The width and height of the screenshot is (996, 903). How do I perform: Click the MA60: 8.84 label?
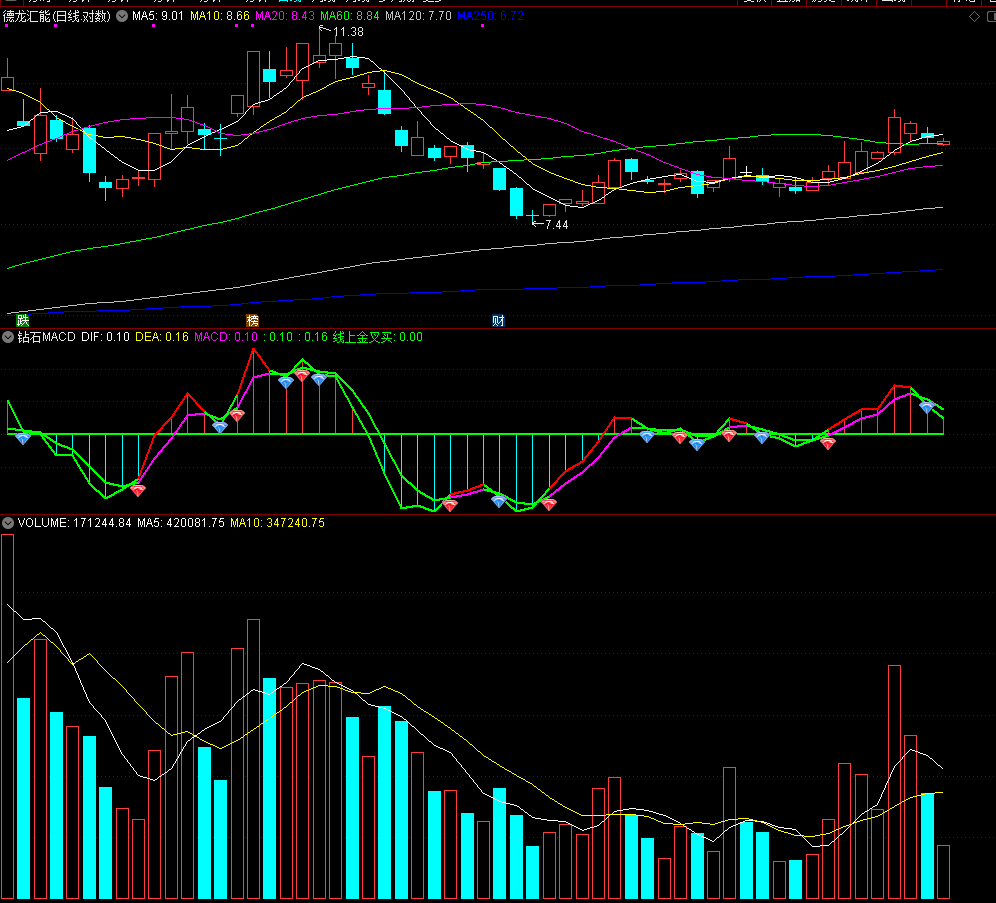[x=349, y=16]
